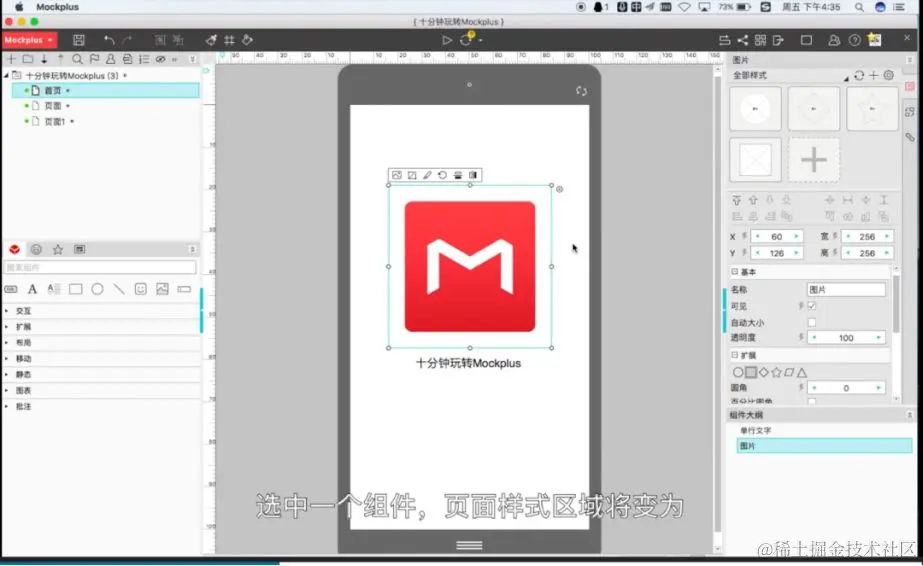The width and height of the screenshot is (923, 566).
Task: Rotate the device with top-right icon
Action: click(582, 91)
